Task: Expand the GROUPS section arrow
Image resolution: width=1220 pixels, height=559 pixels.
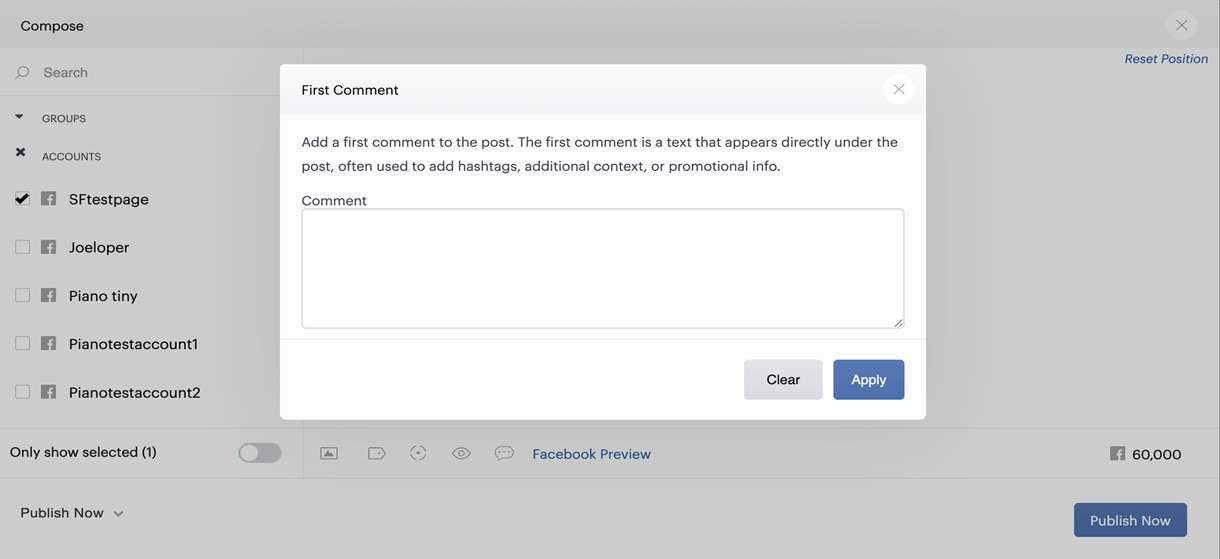Action: [x=19, y=117]
